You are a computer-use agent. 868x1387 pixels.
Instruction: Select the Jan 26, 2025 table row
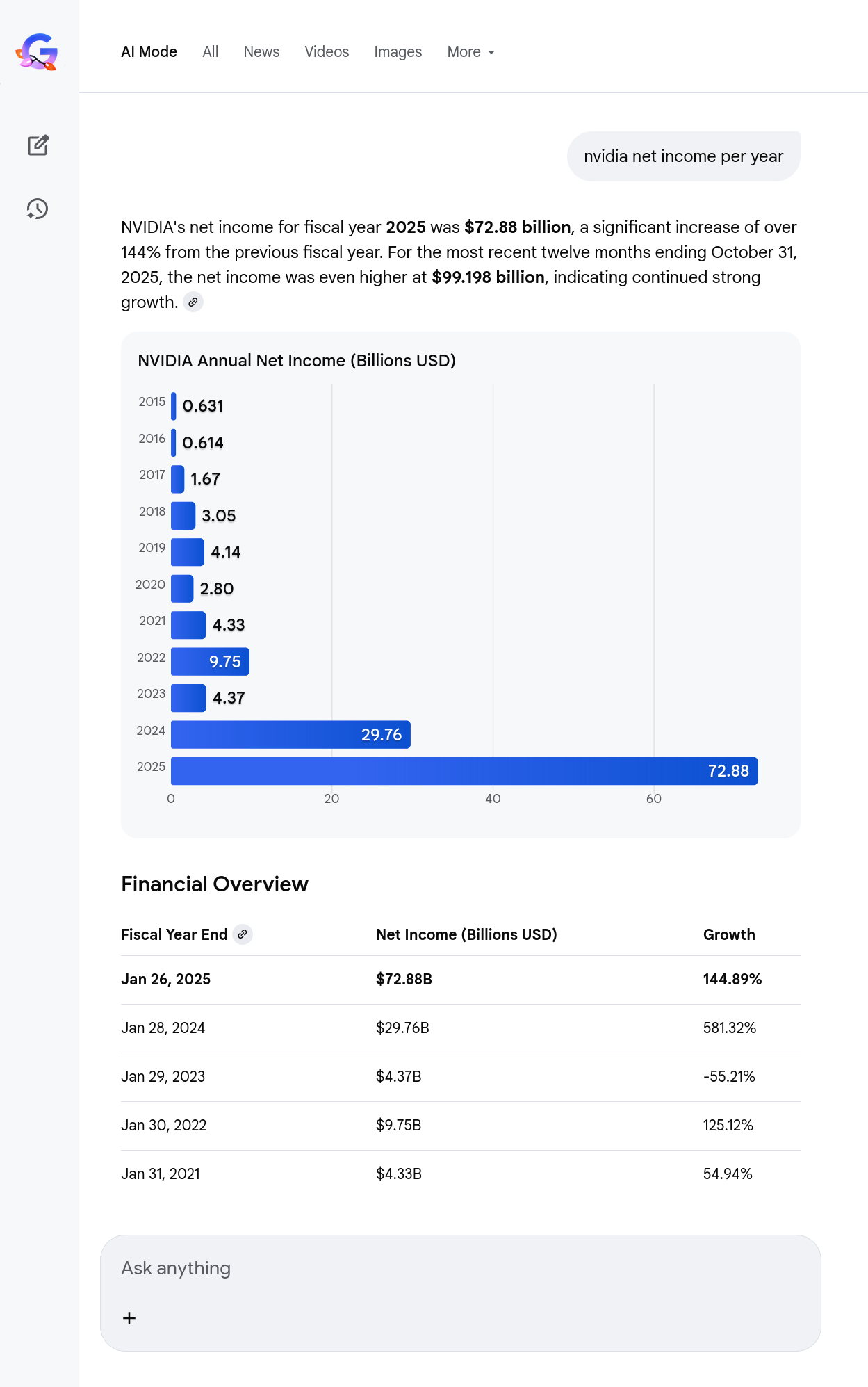(460, 980)
